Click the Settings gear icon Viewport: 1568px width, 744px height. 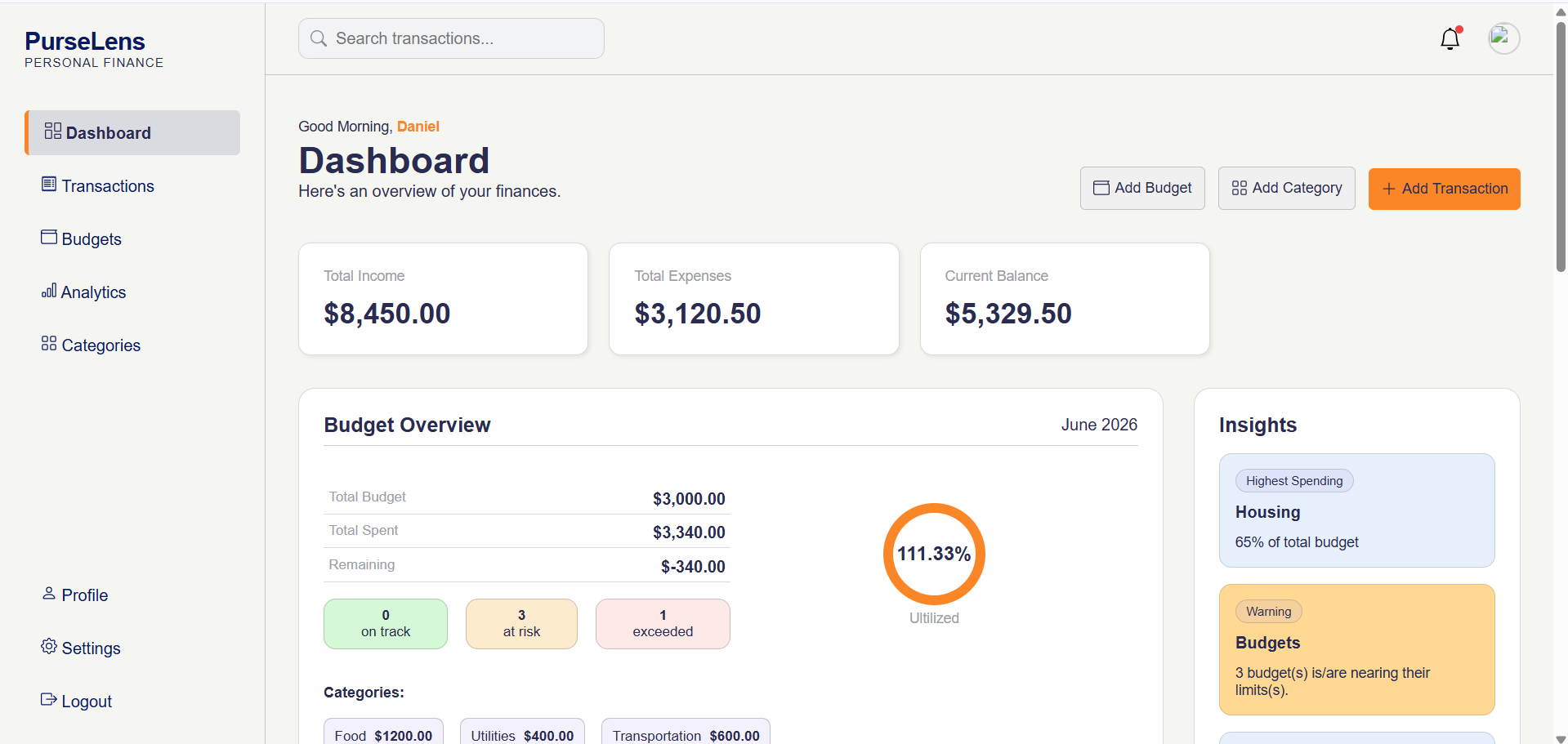49,647
